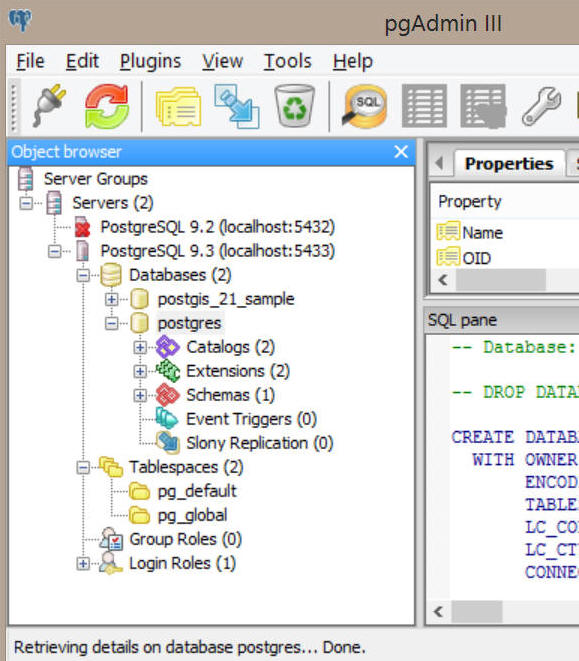The height and width of the screenshot is (661, 579).
Task: Expand the Schemas (1) node
Action: pyautogui.click(x=140, y=396)
